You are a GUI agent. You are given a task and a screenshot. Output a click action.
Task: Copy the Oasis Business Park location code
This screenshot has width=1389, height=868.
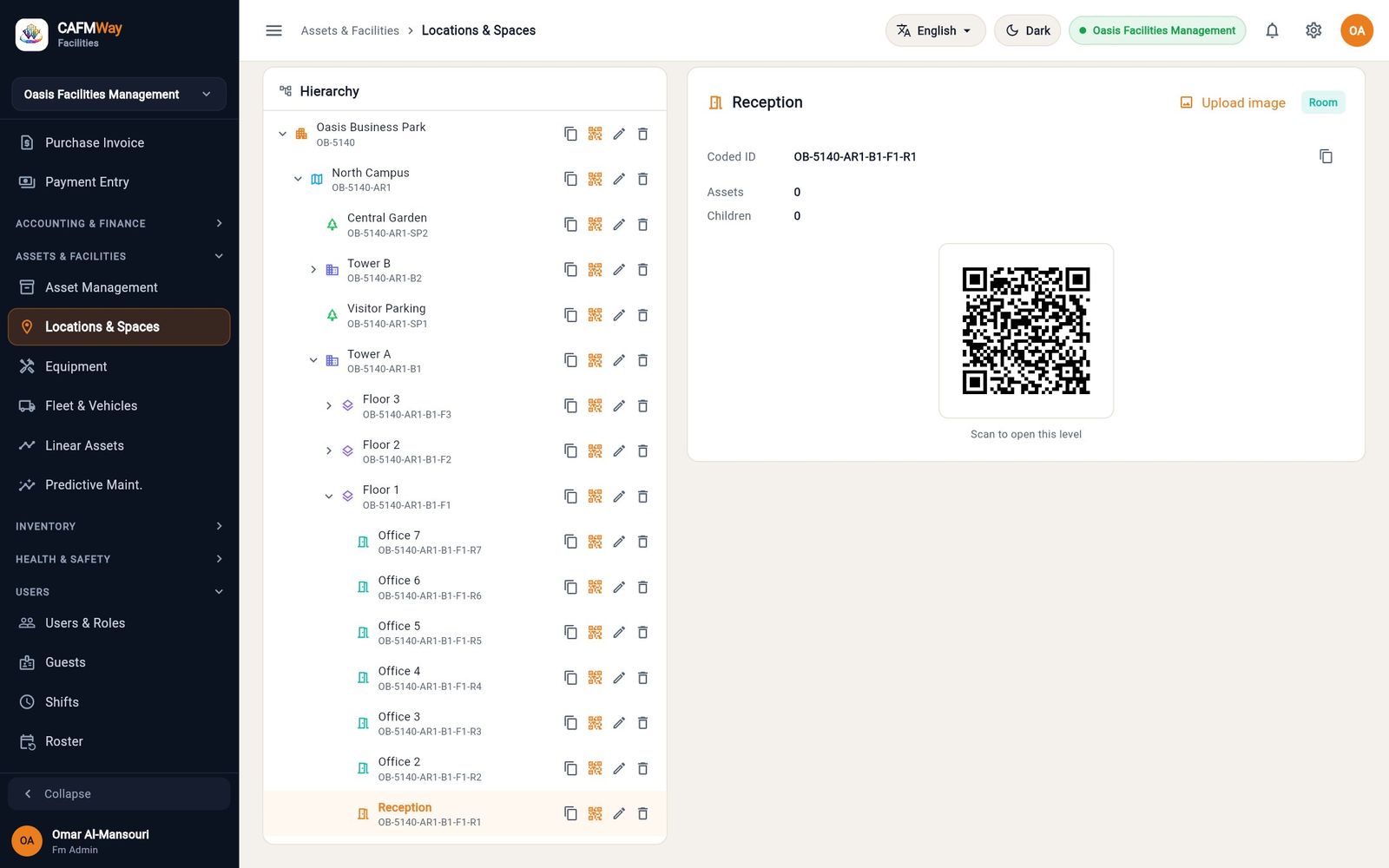coord(570,134)
